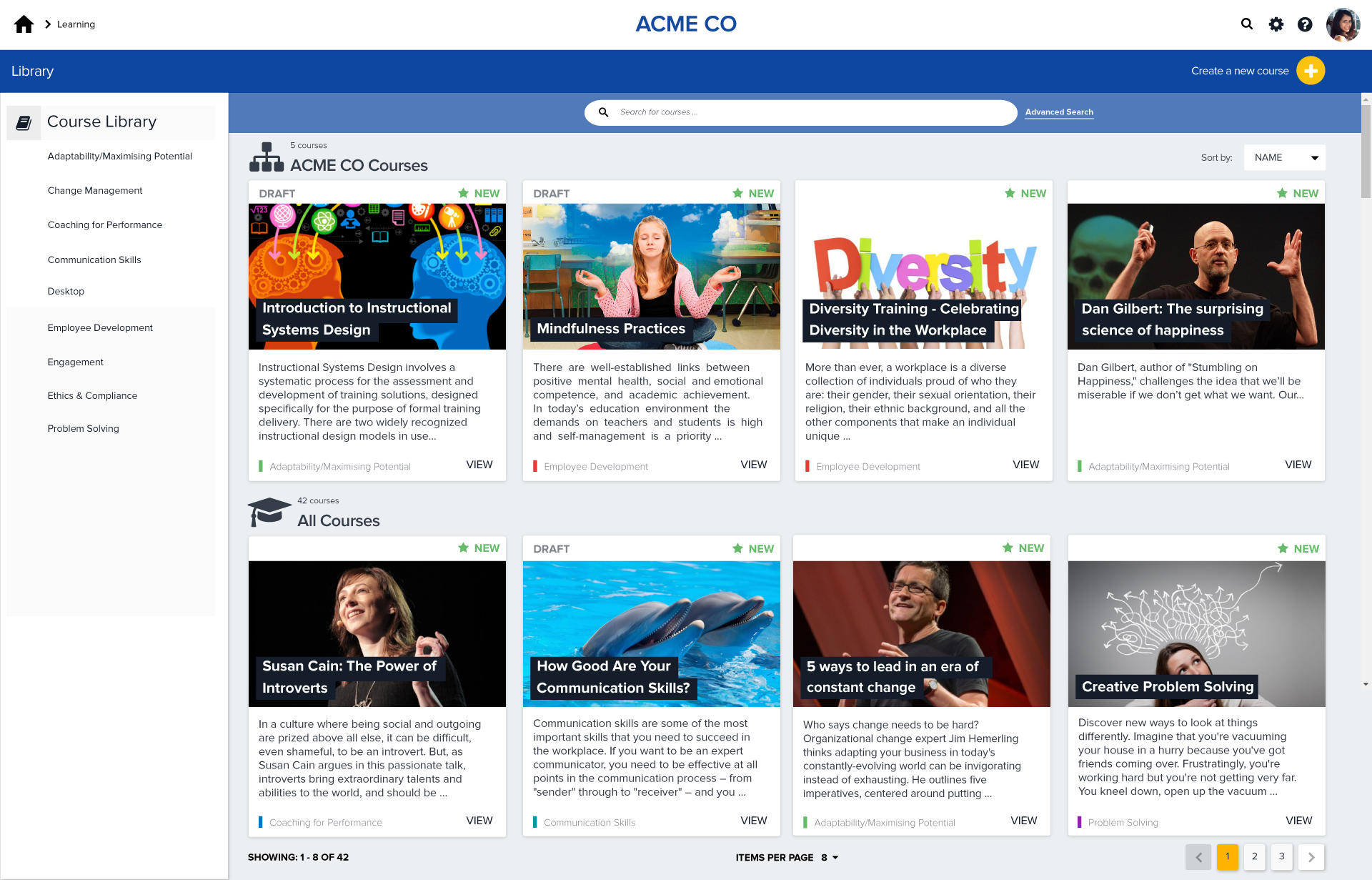Click the Course Library book icon
1372x880 pixels.
(24, 123)
